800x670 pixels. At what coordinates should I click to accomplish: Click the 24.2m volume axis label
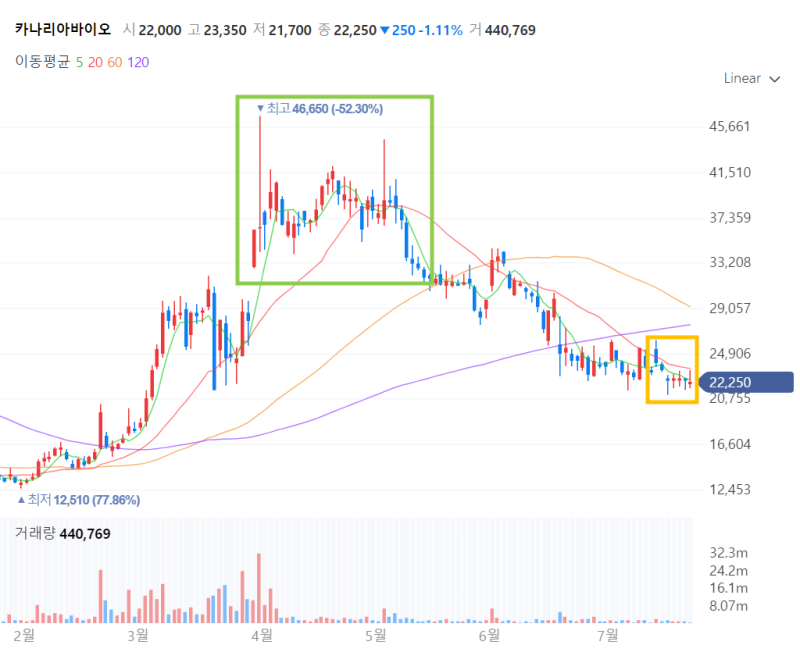(x=729, y=570)
